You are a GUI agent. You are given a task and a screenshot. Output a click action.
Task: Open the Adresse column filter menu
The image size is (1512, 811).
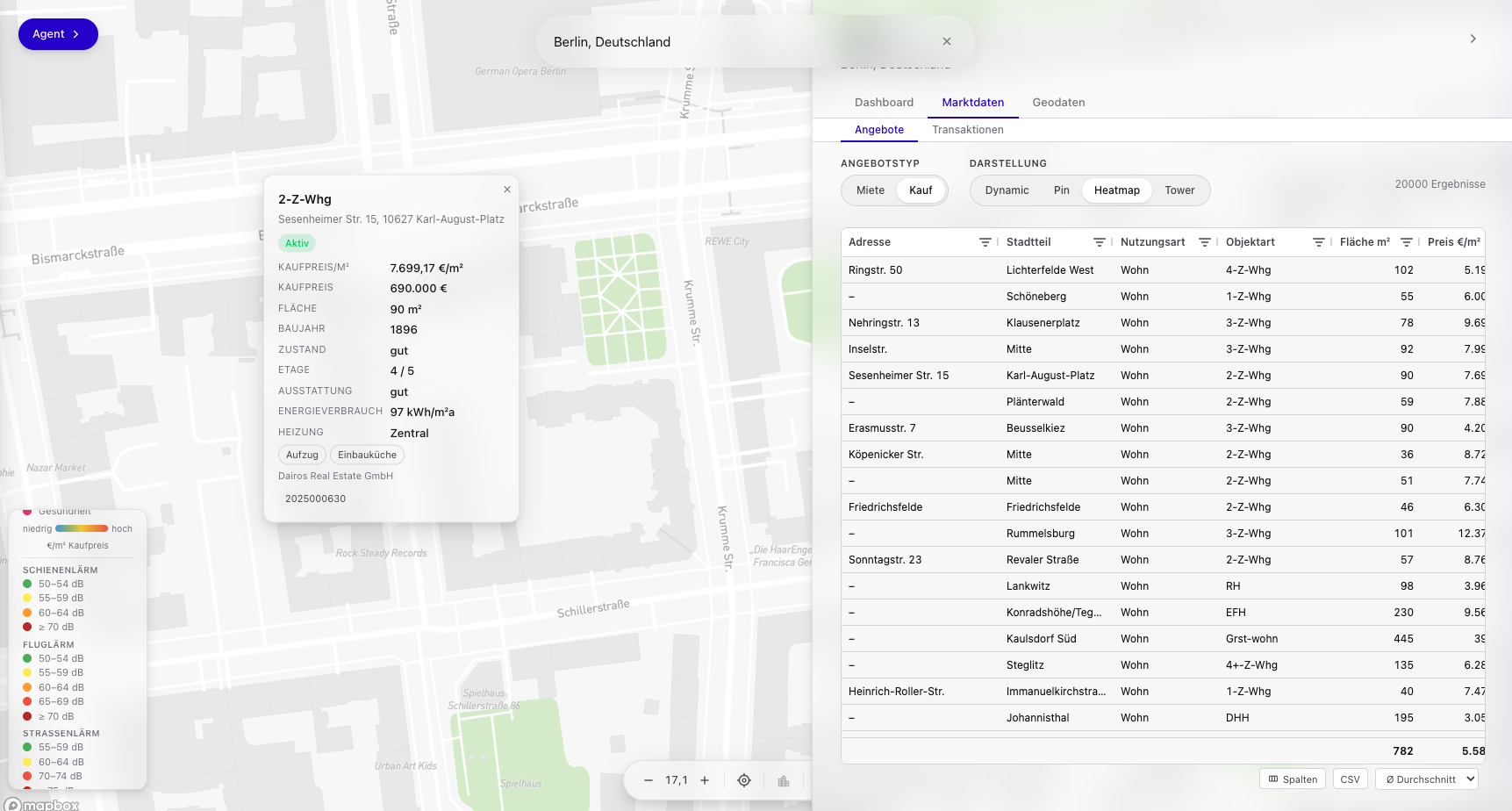click(x=985, y=242)
